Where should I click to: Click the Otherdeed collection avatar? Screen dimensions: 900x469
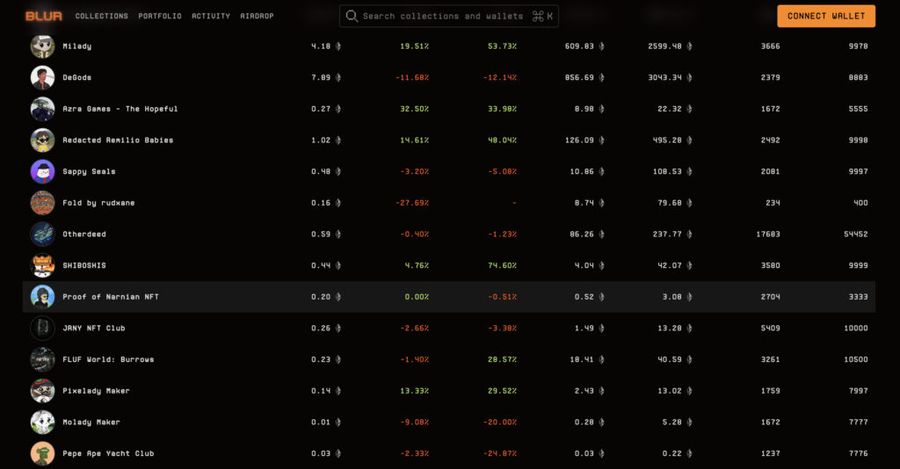(42, 234)
